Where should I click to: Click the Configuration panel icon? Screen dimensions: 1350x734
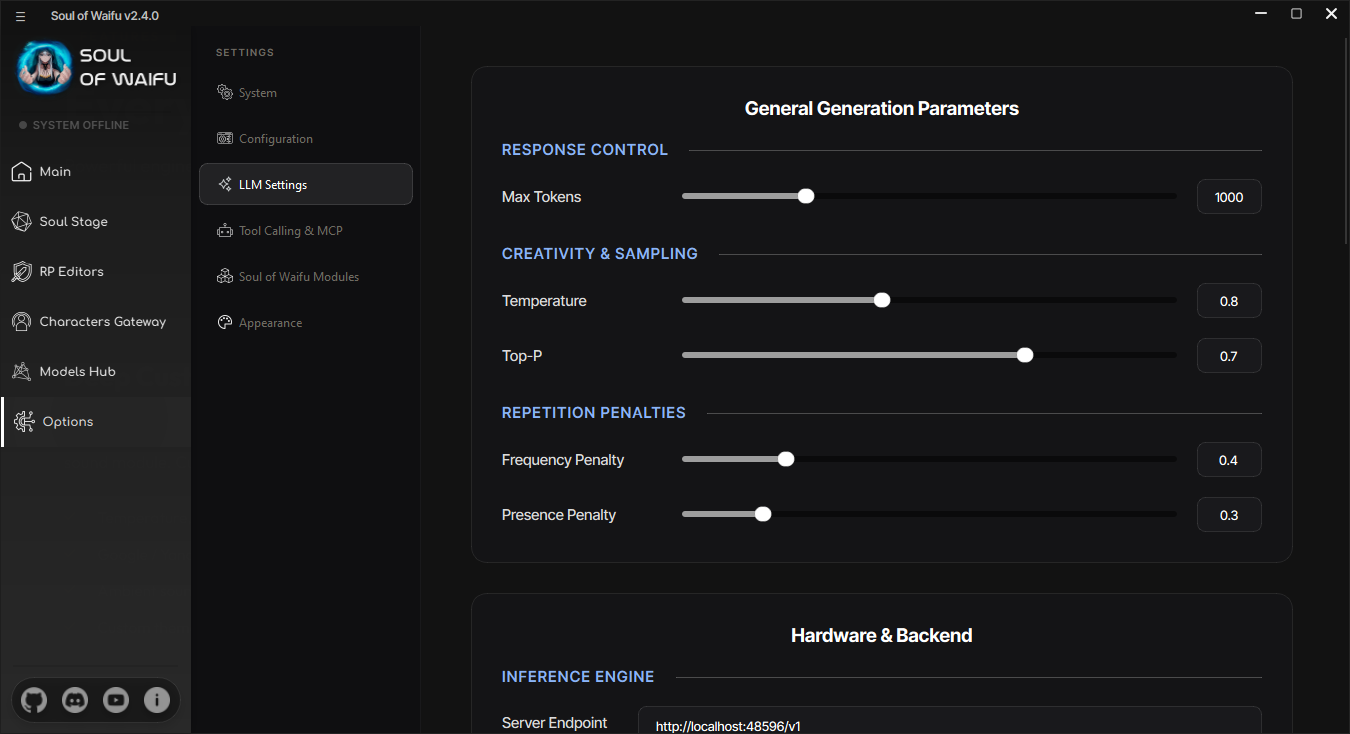(x=225, y=139)
